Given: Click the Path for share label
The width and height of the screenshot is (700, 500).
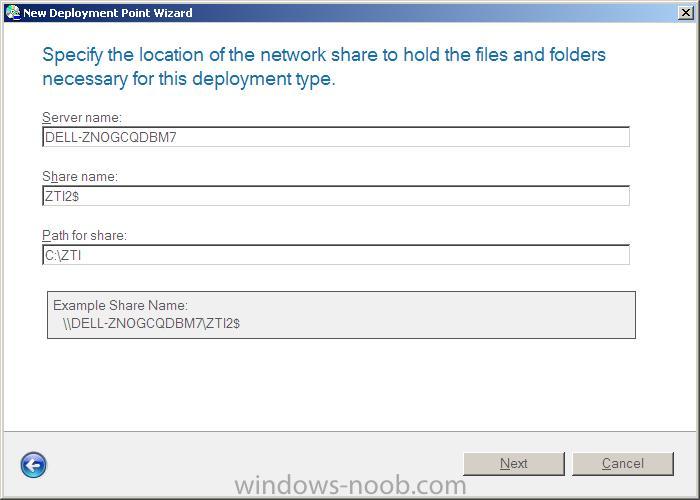Looking at the screenshot, I should pyautogui.click(x=84, y=235).
